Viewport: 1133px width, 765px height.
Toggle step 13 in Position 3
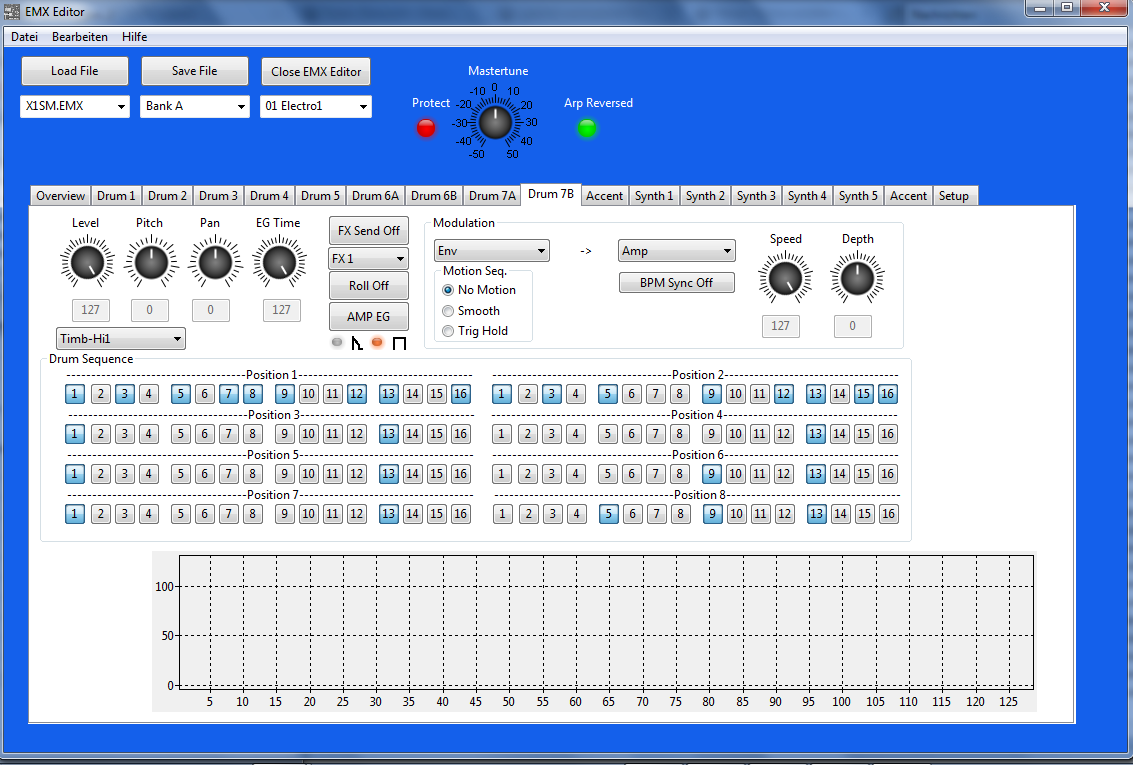(x=389, y=433)
